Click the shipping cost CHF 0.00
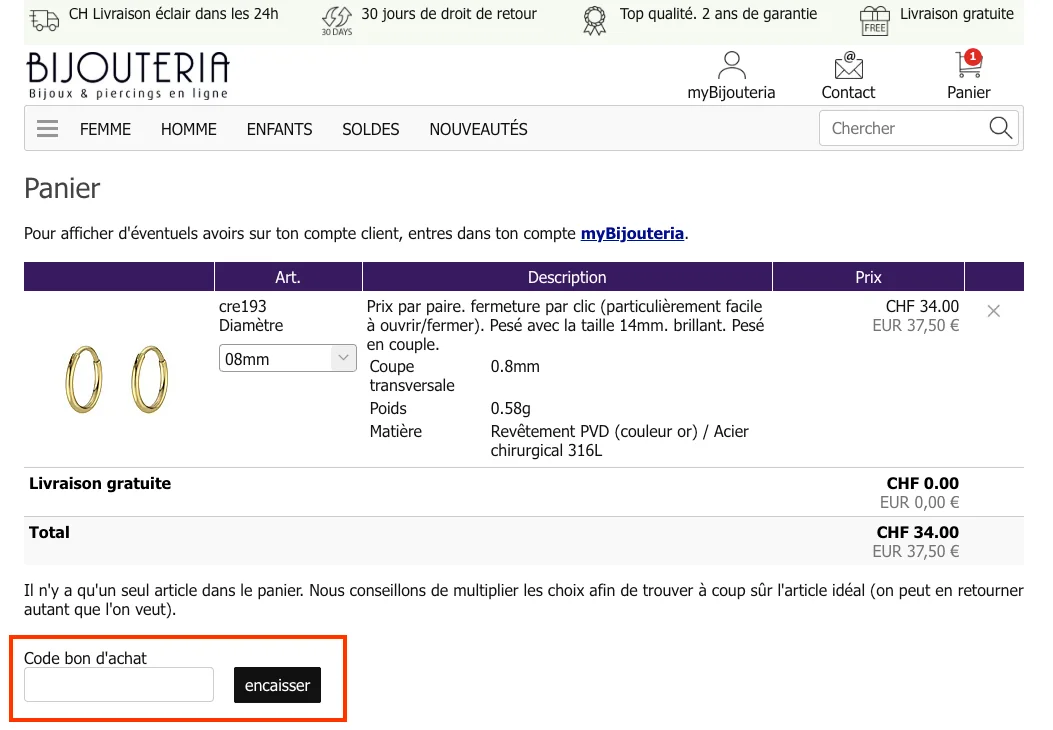This screenshot has height=730, width=1053. pos(923,484)
